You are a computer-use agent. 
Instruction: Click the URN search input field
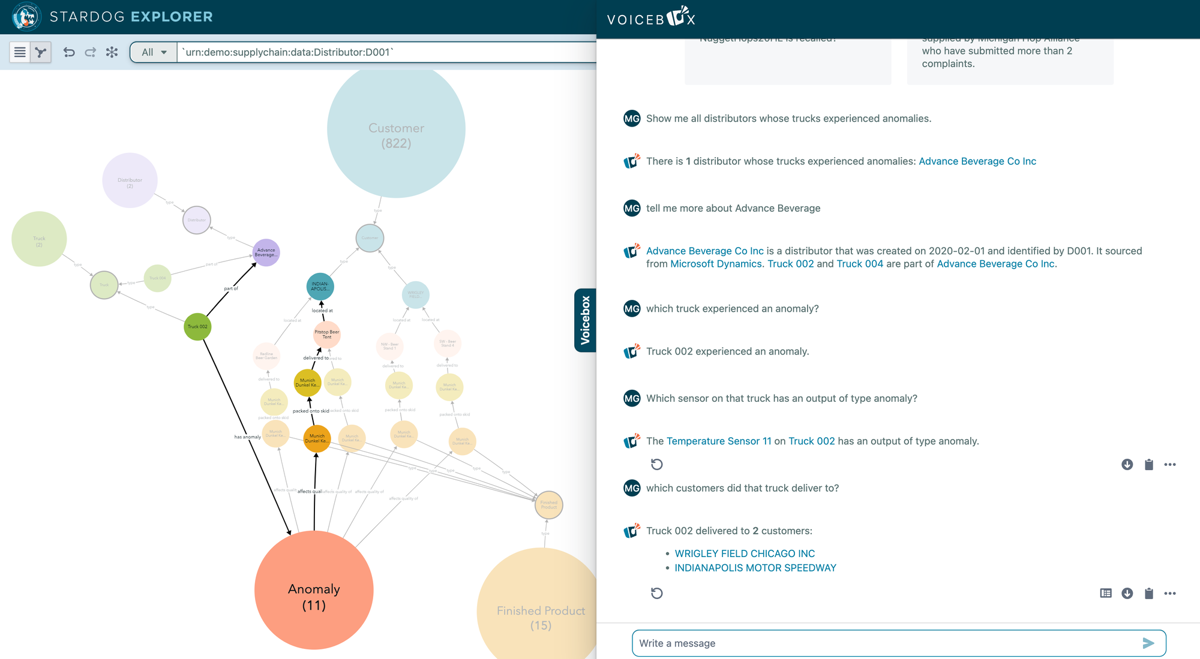click(385, 52)
